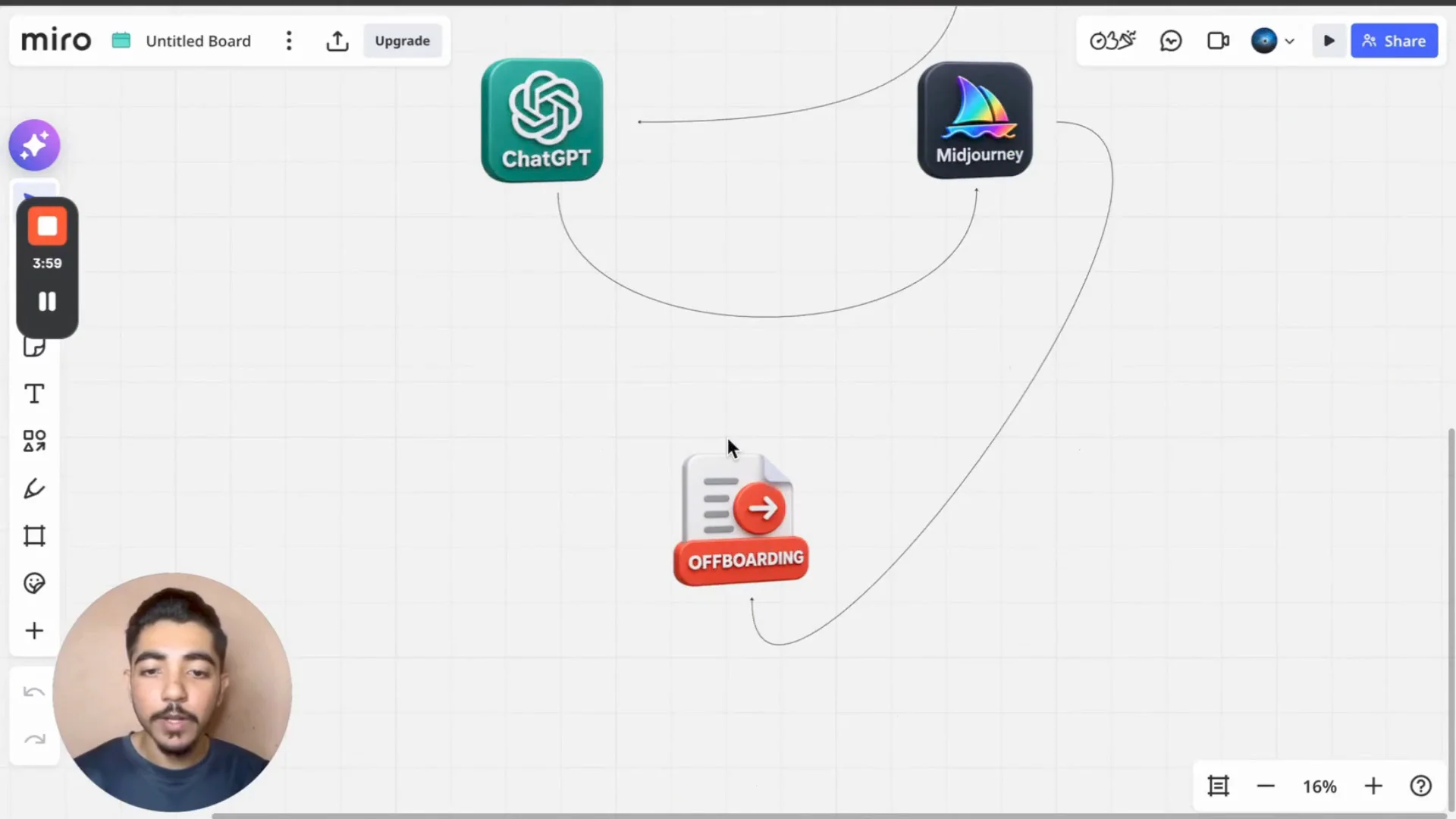Zoom out with the minus button
The image size is (1456, 819).
pyautogui.click(x=1265, y=786)
